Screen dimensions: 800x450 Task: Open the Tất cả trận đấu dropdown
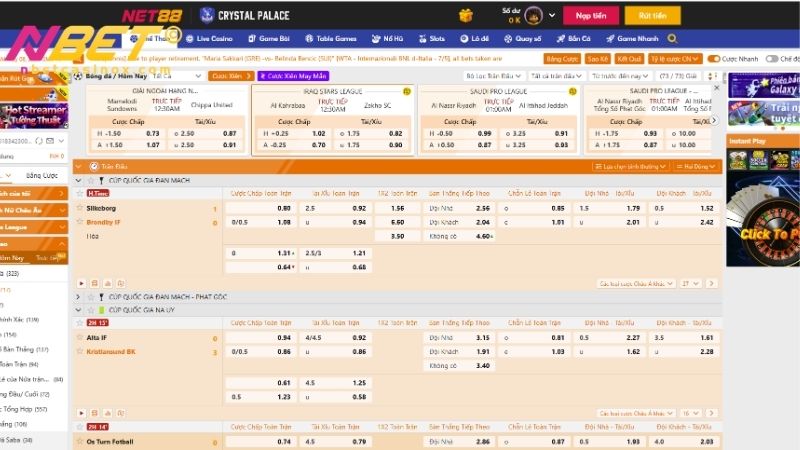tap(556, 76)
